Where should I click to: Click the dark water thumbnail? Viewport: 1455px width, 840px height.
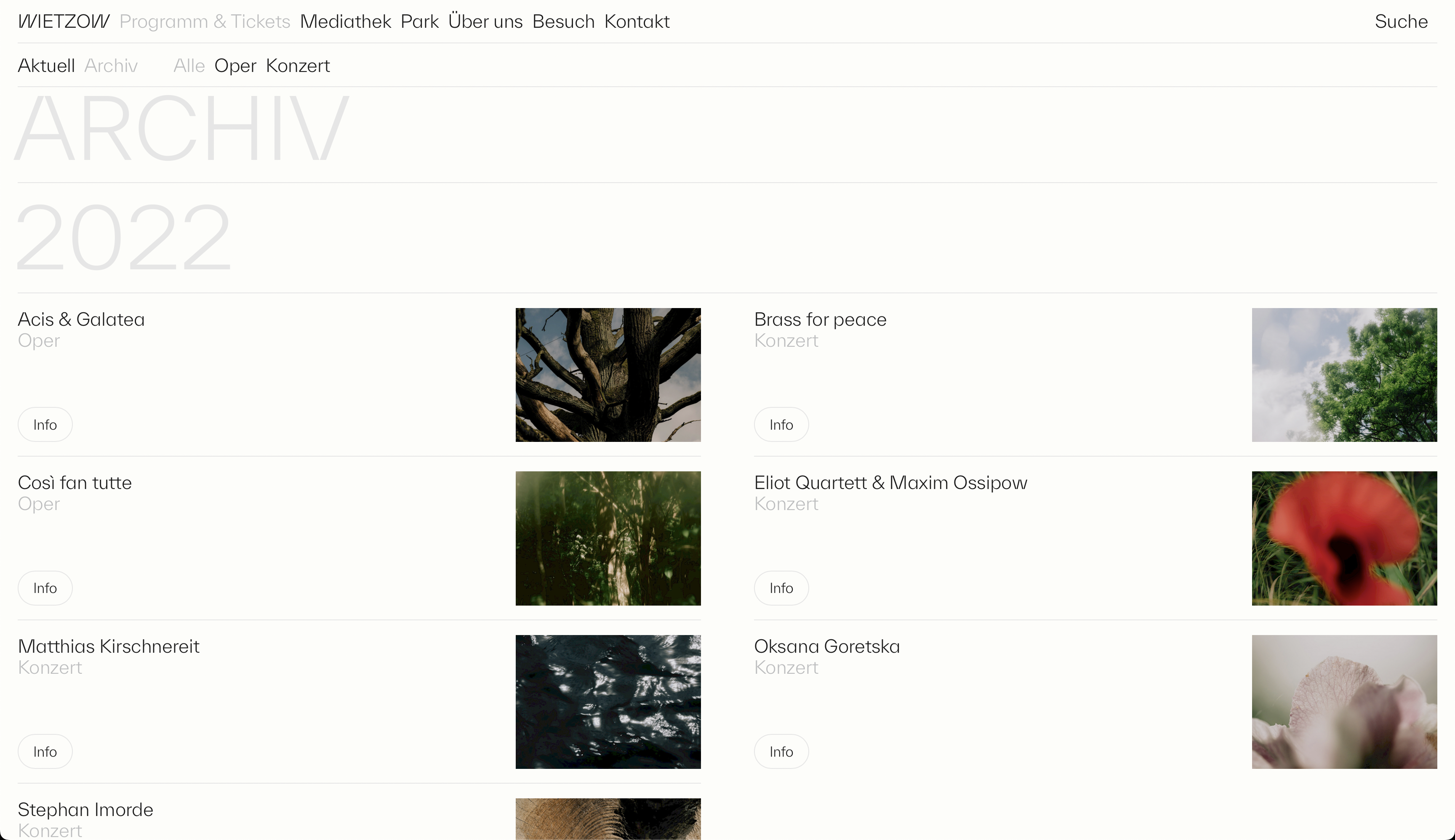(x=608, y=702)
